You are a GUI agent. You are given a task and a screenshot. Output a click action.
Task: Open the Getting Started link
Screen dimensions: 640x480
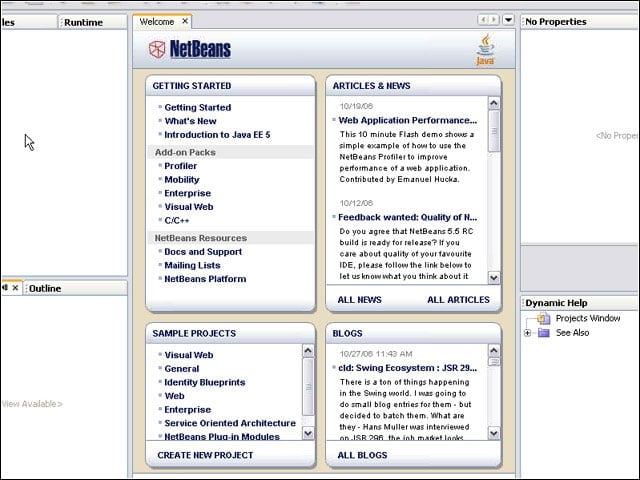(198, 107)
